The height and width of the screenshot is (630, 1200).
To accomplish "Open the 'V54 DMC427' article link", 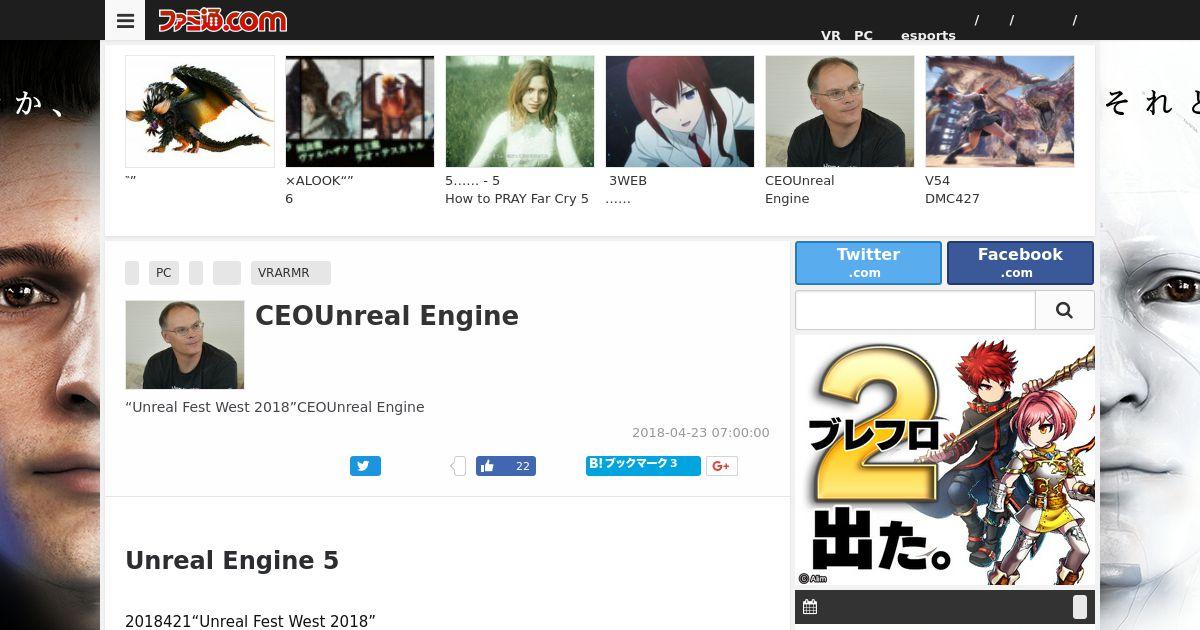I will tap(952, 190).
